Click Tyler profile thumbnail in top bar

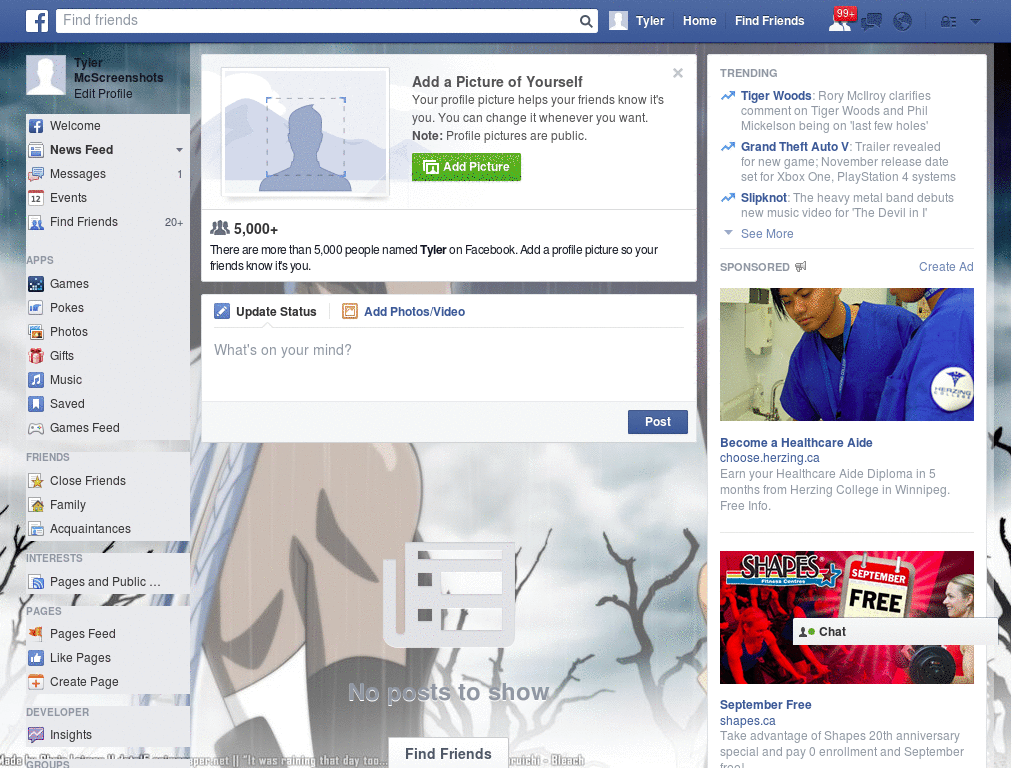coord(618,21)
